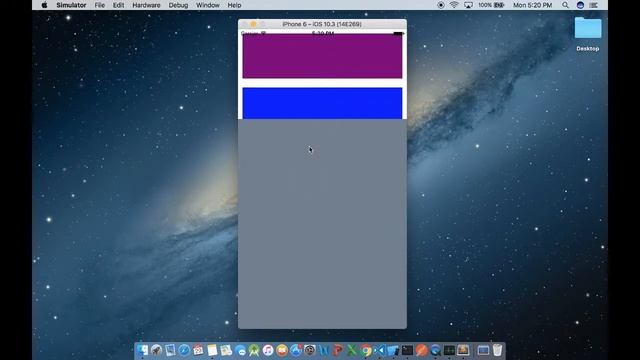Open the Debug menu
The image size is (640, 360).
178,5
